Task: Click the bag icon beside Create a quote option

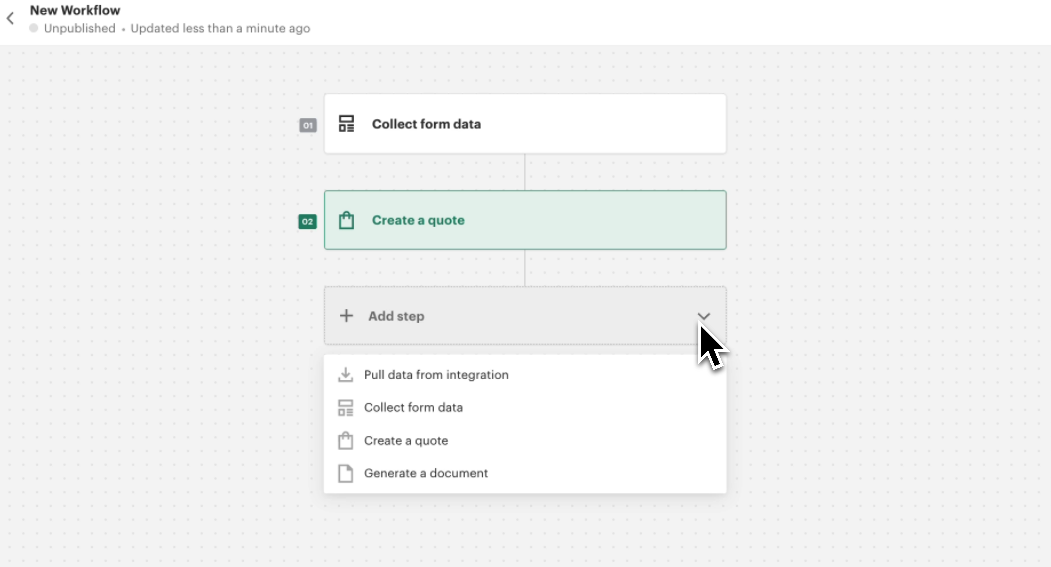Action: (x=345, y=440)
